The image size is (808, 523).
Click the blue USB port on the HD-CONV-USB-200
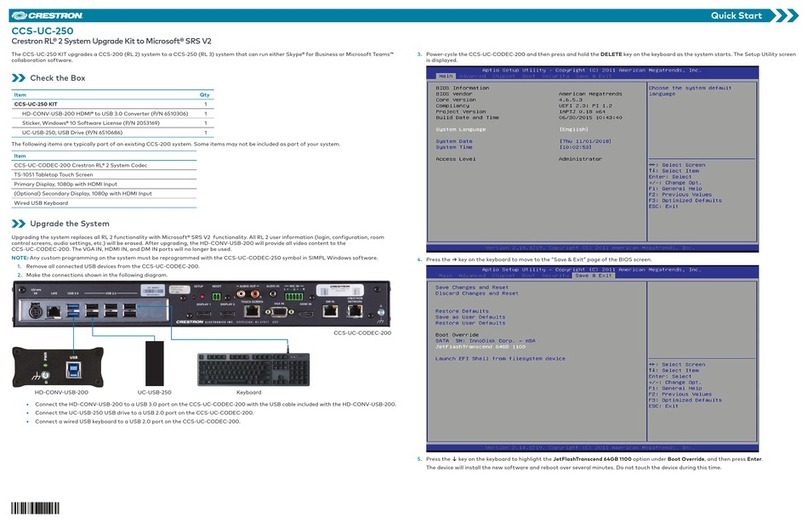point(74,369)
